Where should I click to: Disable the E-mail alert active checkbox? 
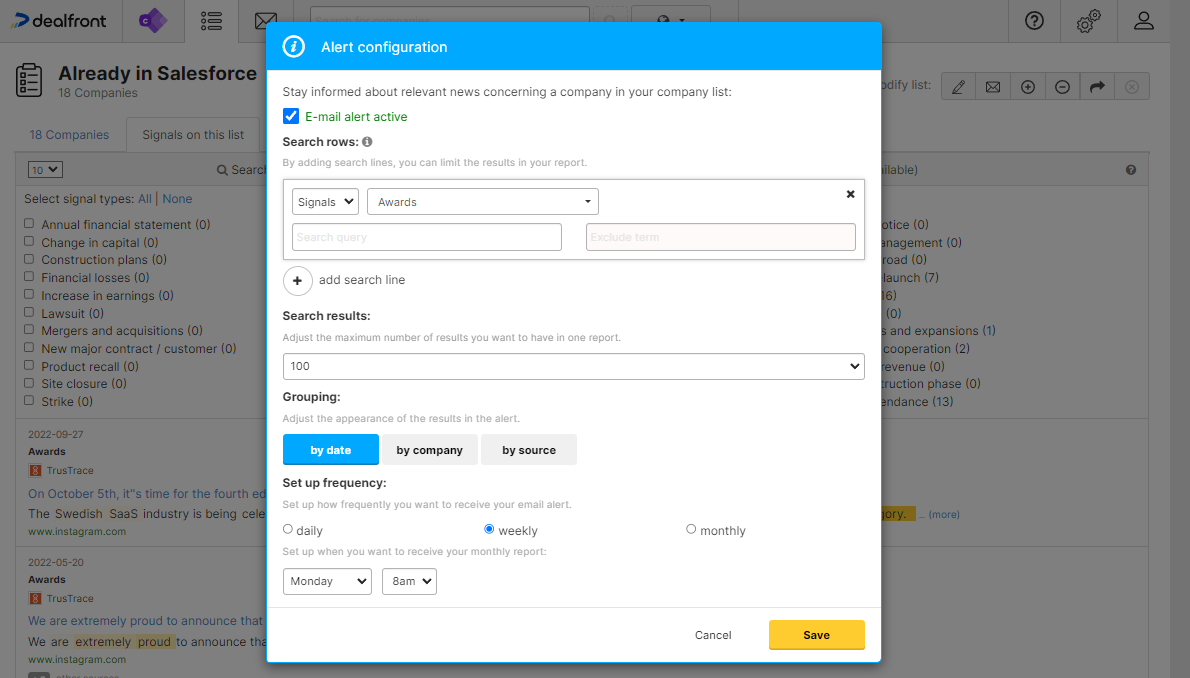tap(290, 115)
